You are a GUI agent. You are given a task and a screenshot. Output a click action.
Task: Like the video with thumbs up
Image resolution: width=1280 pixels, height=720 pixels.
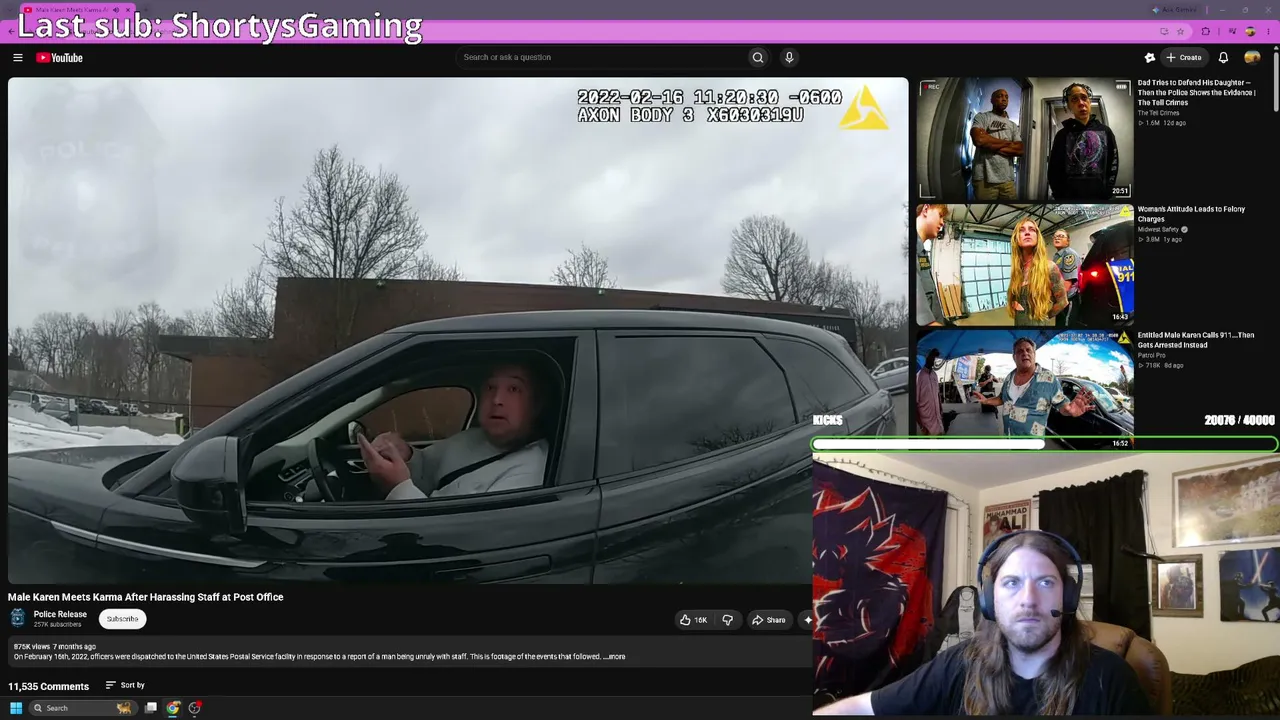tap(693, 620)
